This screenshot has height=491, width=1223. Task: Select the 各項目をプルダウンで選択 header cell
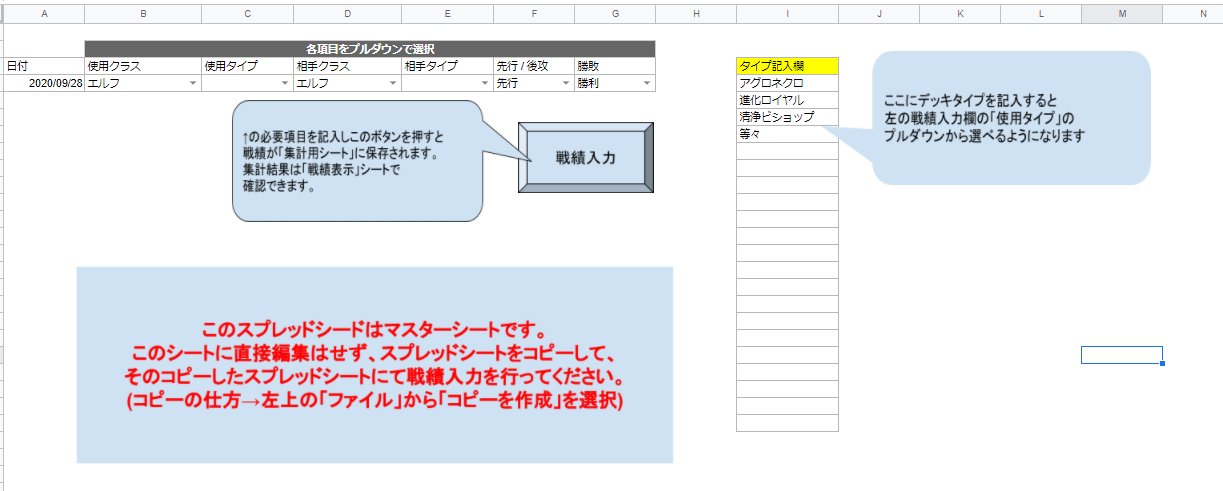tap(370, 48)
